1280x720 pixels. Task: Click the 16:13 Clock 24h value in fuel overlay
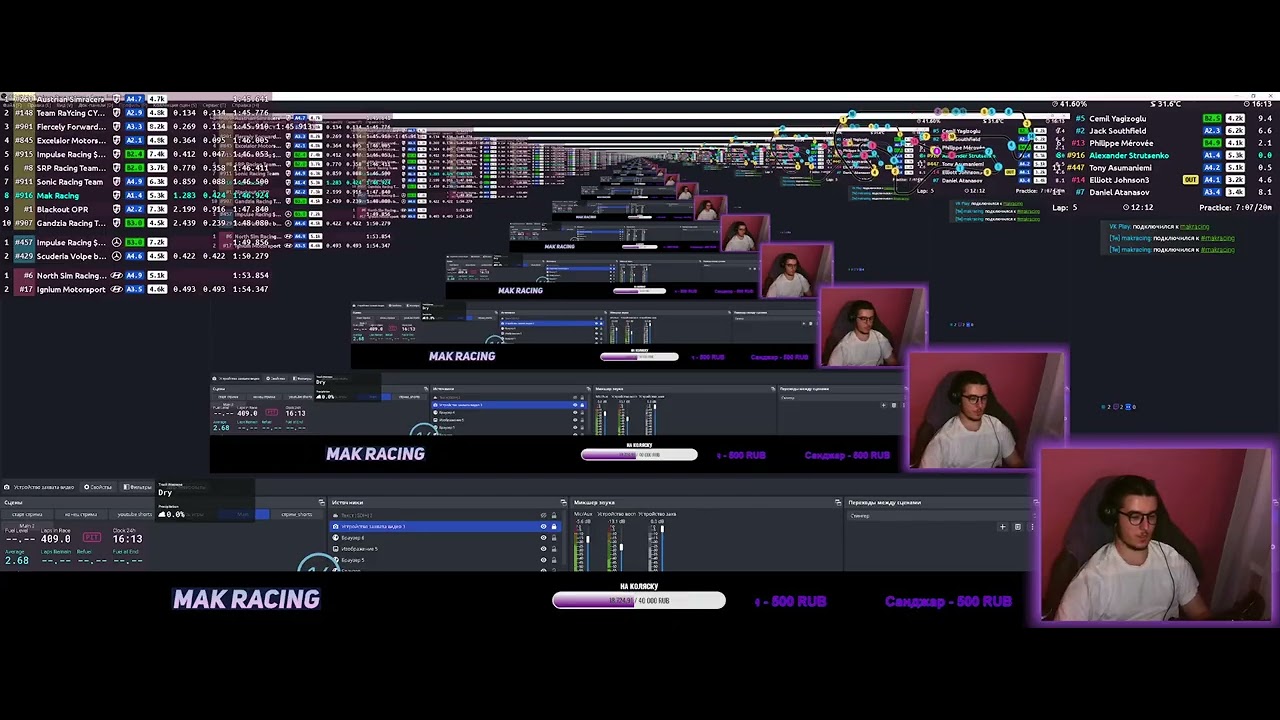[x=128, y=539]
